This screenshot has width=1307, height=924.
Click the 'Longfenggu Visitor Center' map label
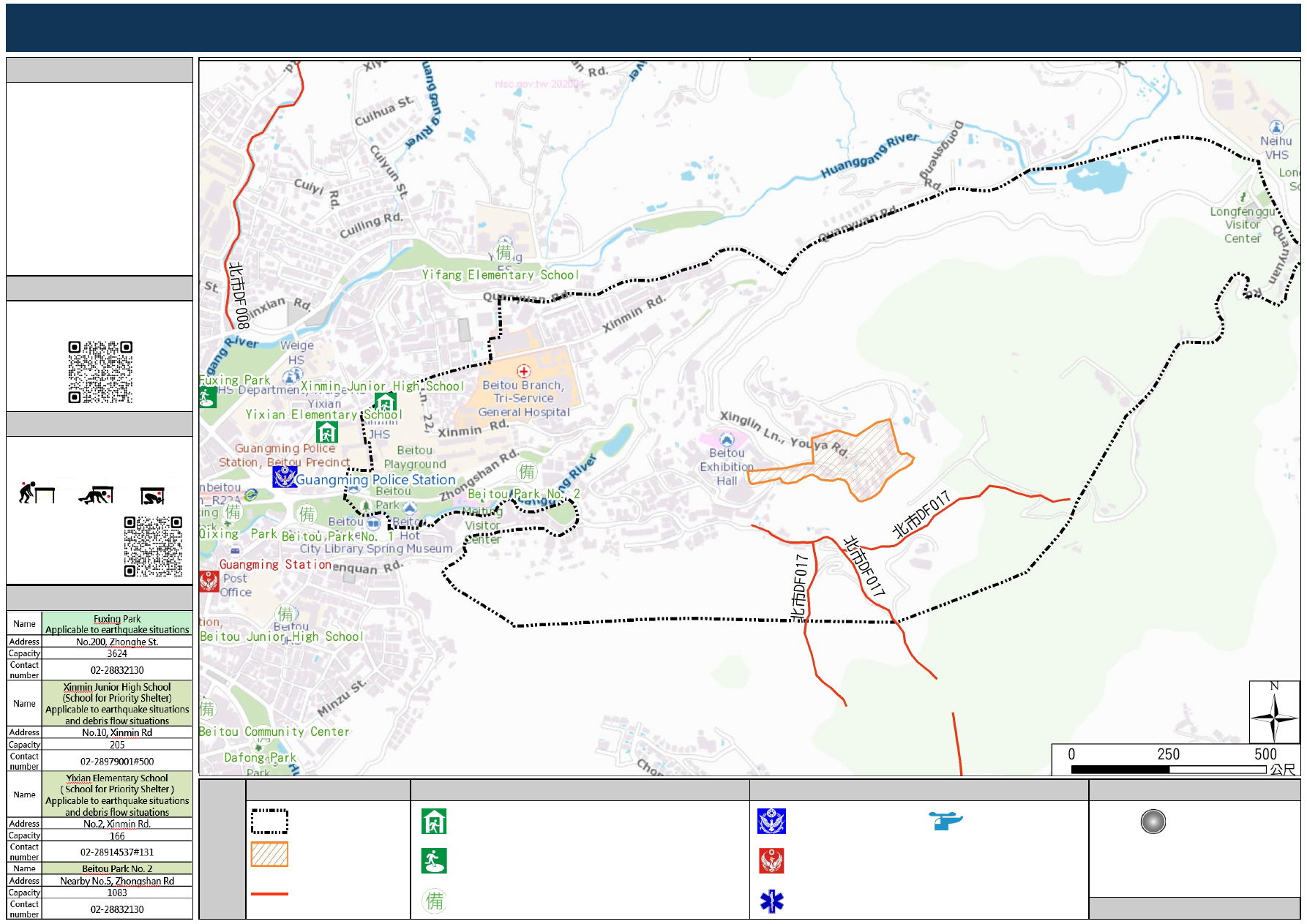(1243, 225)
